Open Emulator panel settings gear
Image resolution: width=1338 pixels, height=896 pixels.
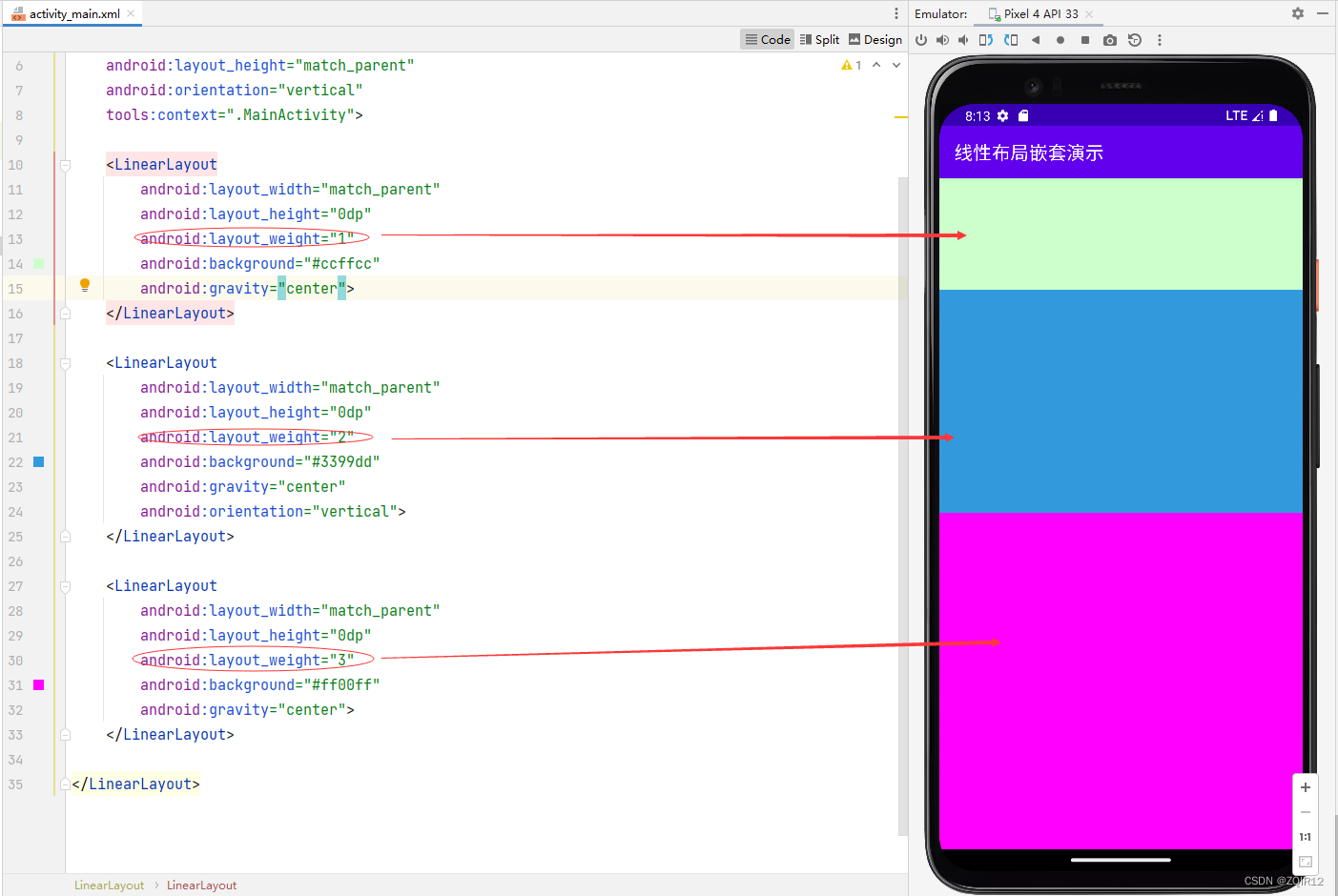[1298, 13]
